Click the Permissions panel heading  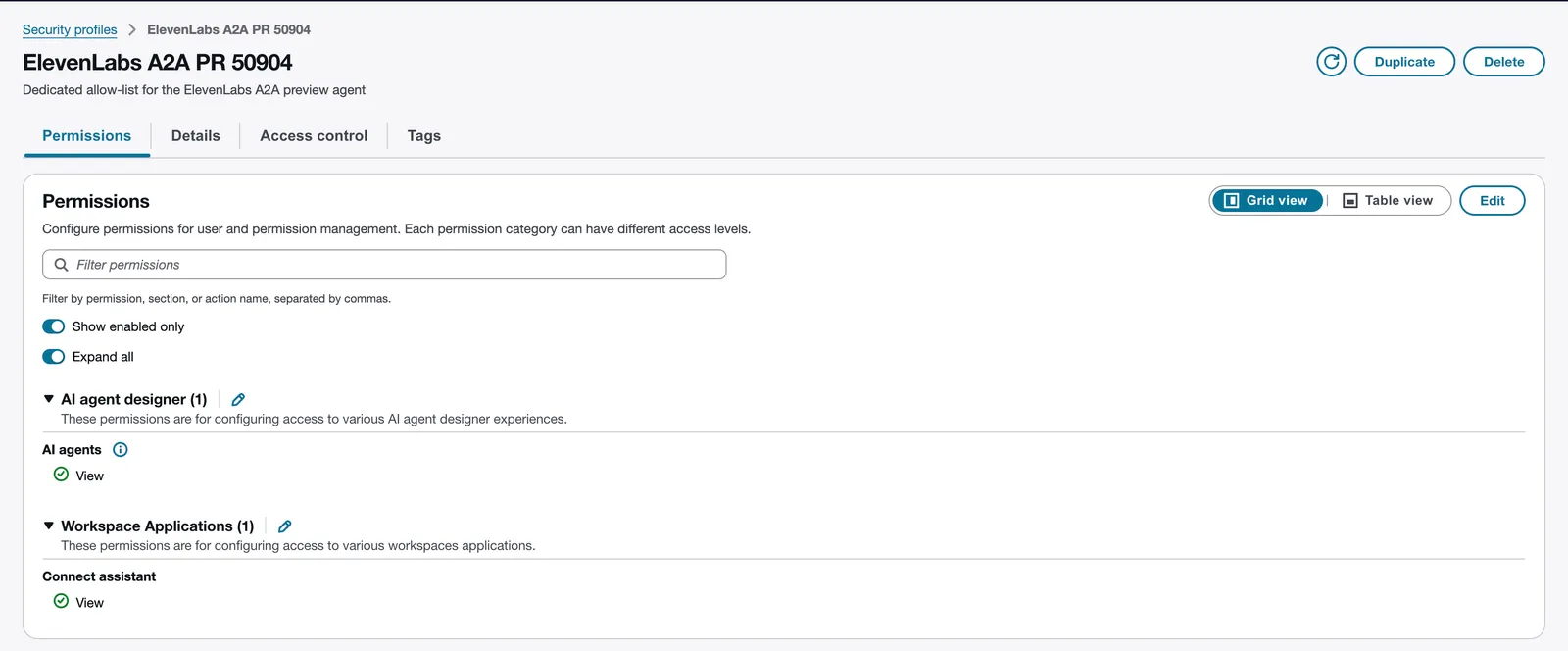[x=96, y=201]
